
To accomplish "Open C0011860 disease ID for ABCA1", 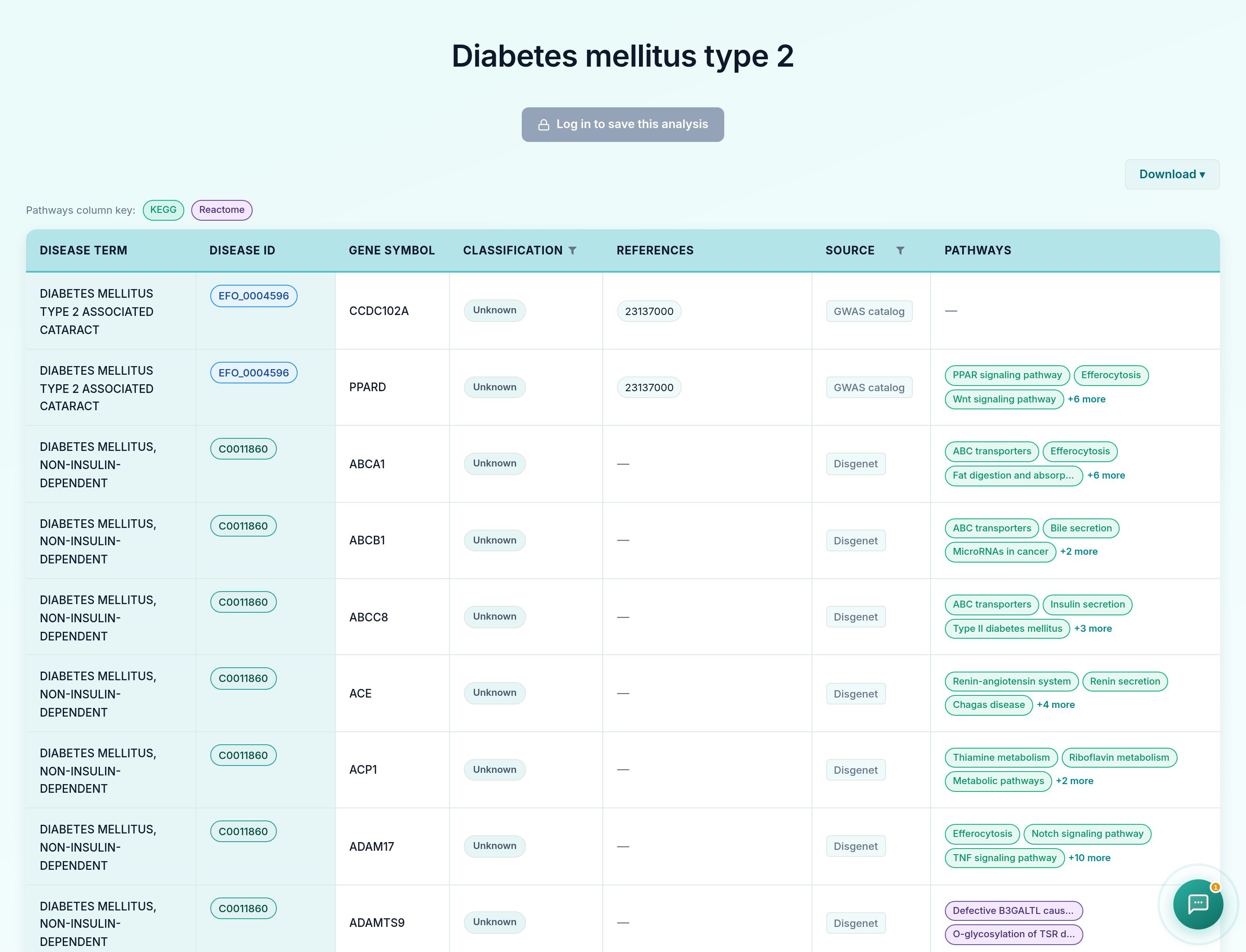I will point(243,449).
